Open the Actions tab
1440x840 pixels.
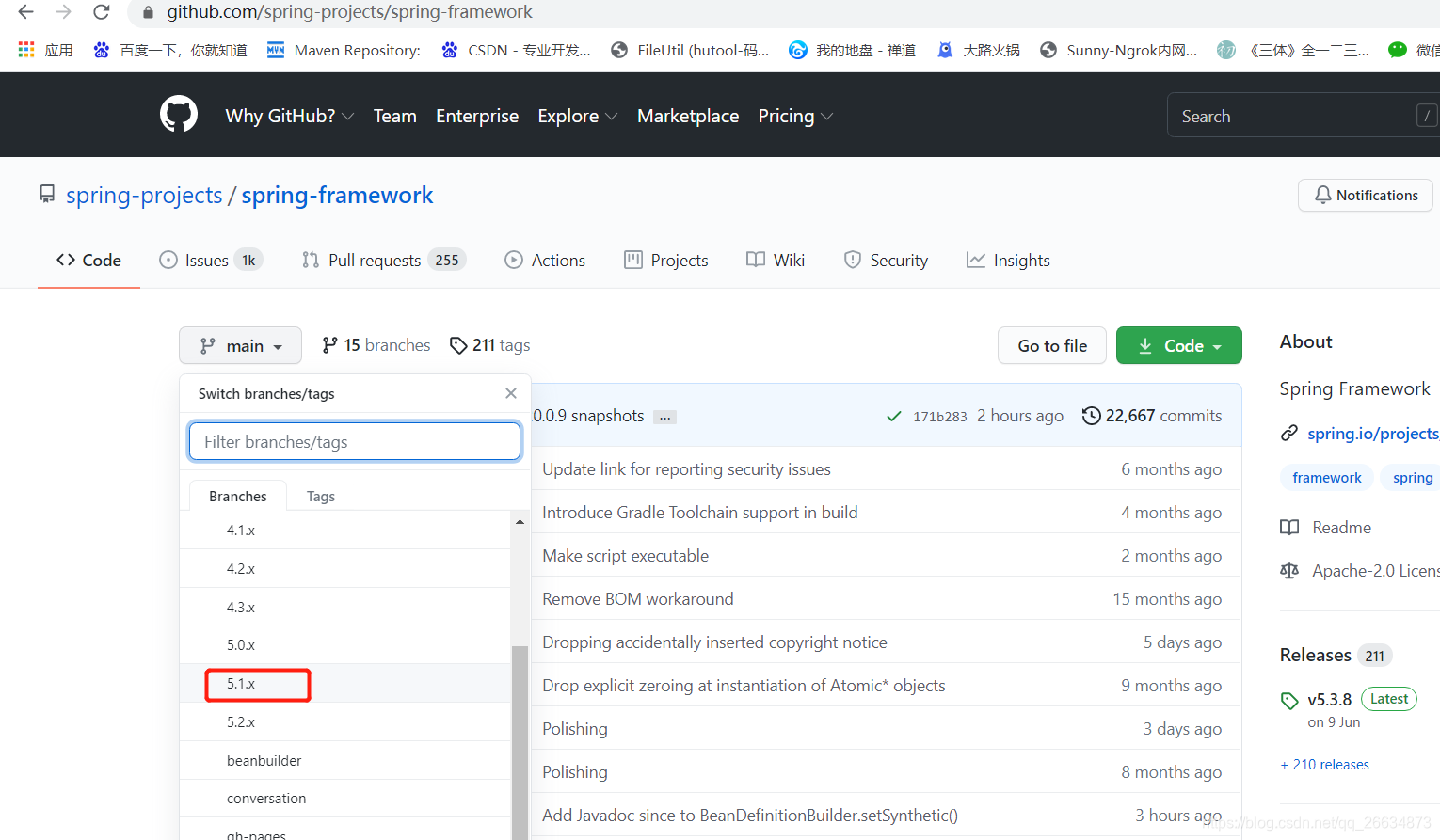point(545,260)
